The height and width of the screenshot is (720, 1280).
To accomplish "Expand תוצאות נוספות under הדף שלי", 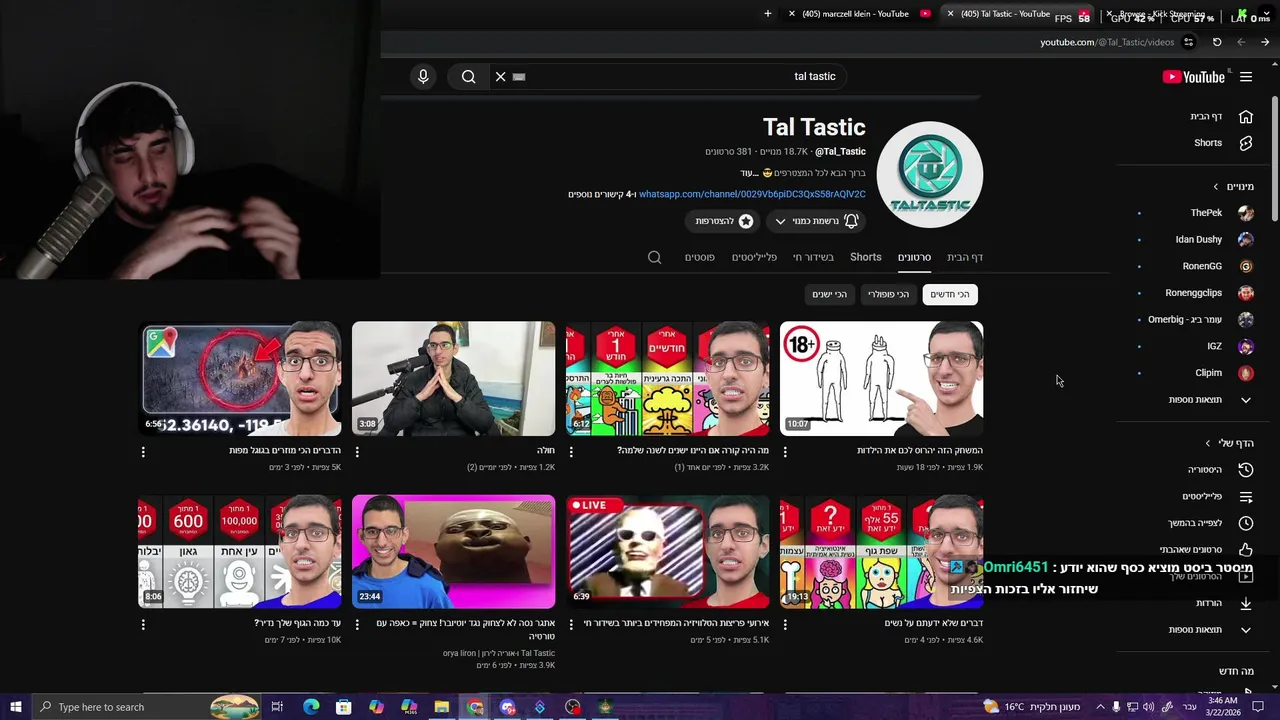I will click(x=1210, y=630).
